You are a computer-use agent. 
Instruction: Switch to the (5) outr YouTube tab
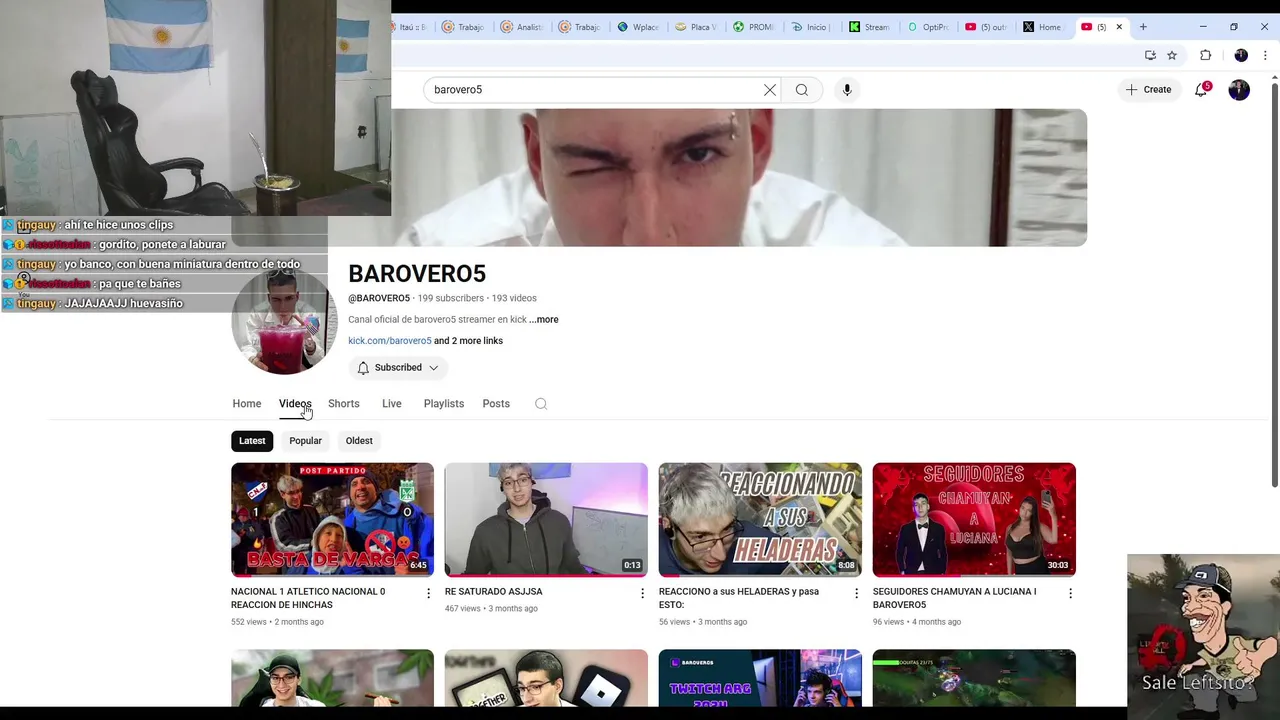[986, 27]
